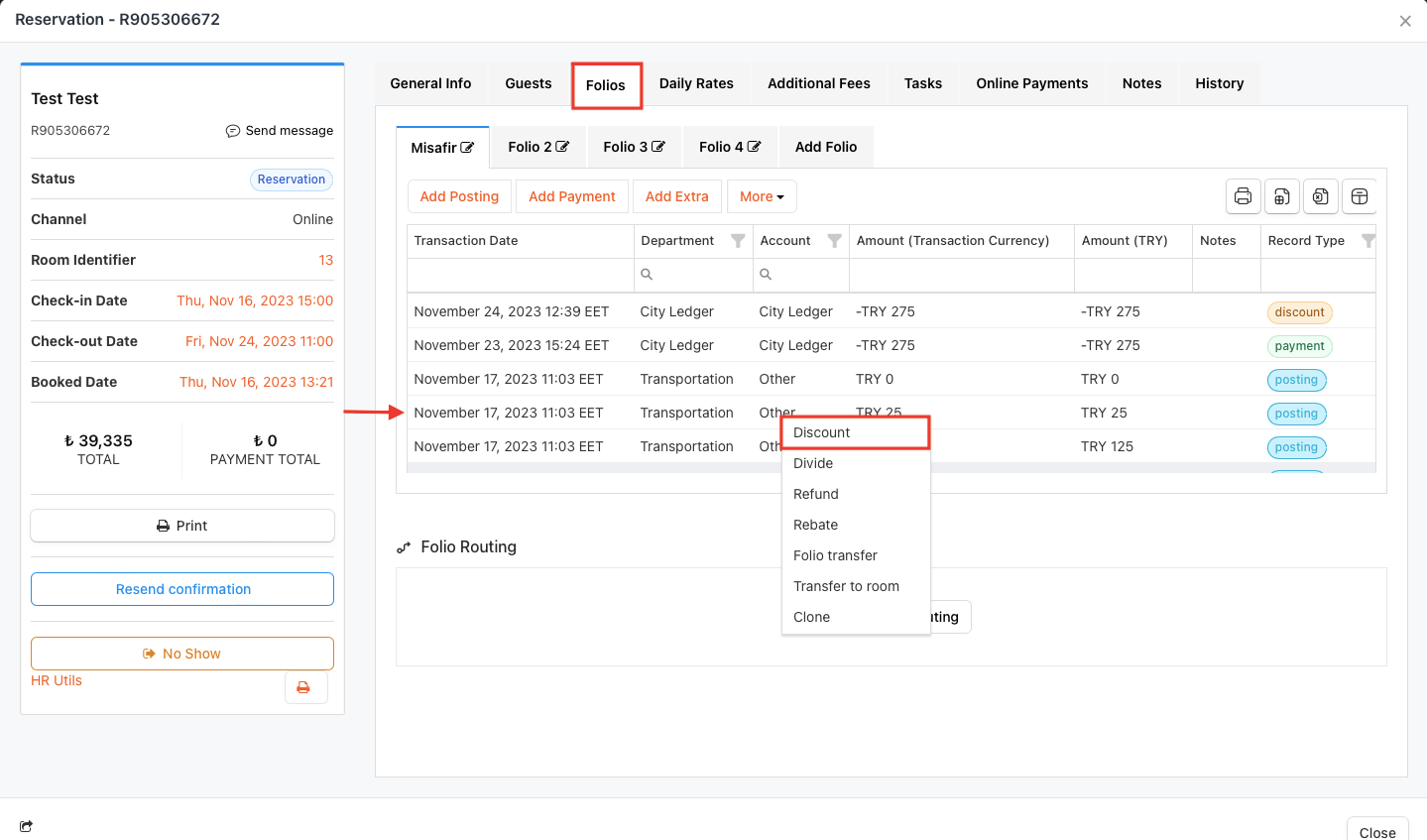
Task: Click the Excel export icon
Action: coord(1320,196)
